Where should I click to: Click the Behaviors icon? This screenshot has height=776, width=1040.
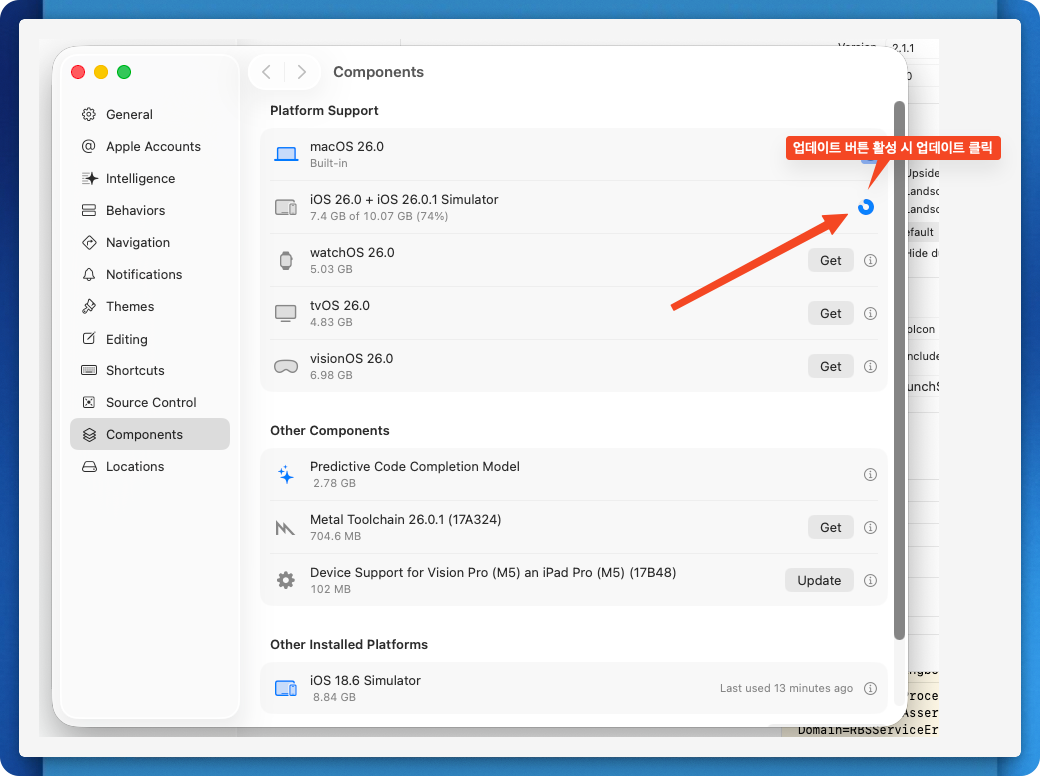[89, 210]
